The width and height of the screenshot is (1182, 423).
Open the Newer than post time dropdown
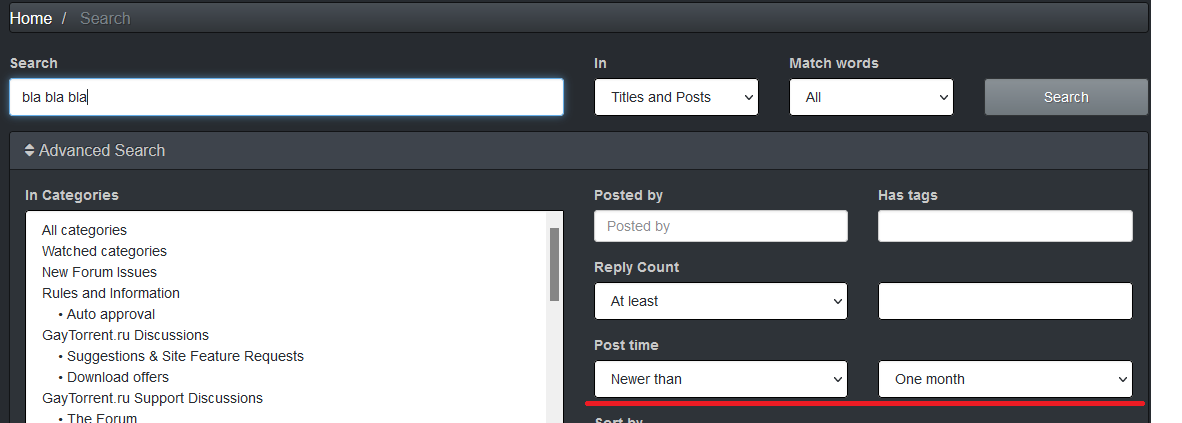[x=720, y=379]
